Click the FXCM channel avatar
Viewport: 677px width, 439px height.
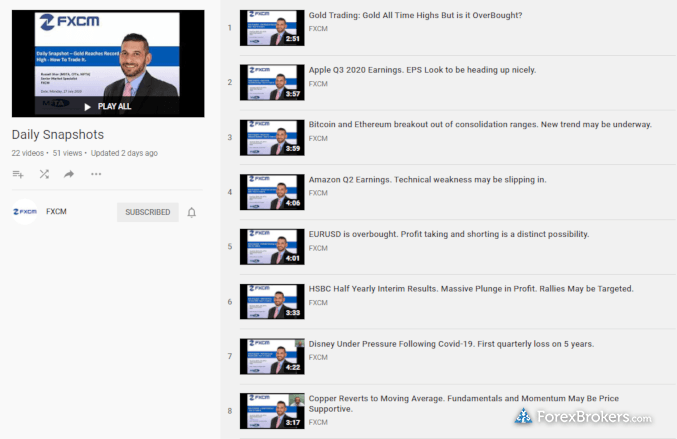25,212
